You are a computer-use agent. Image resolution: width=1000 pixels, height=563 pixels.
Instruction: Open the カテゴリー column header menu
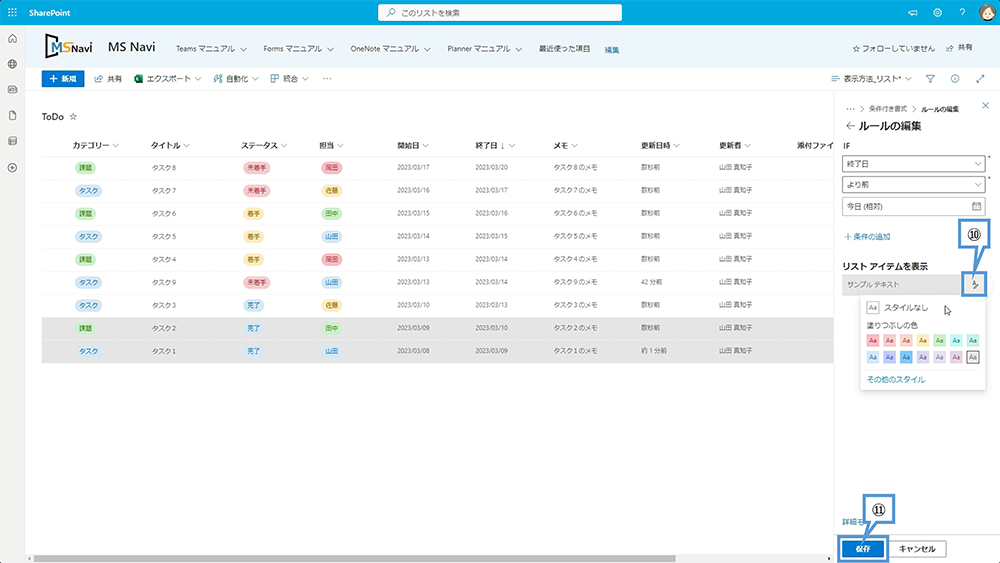pos(96,145)
